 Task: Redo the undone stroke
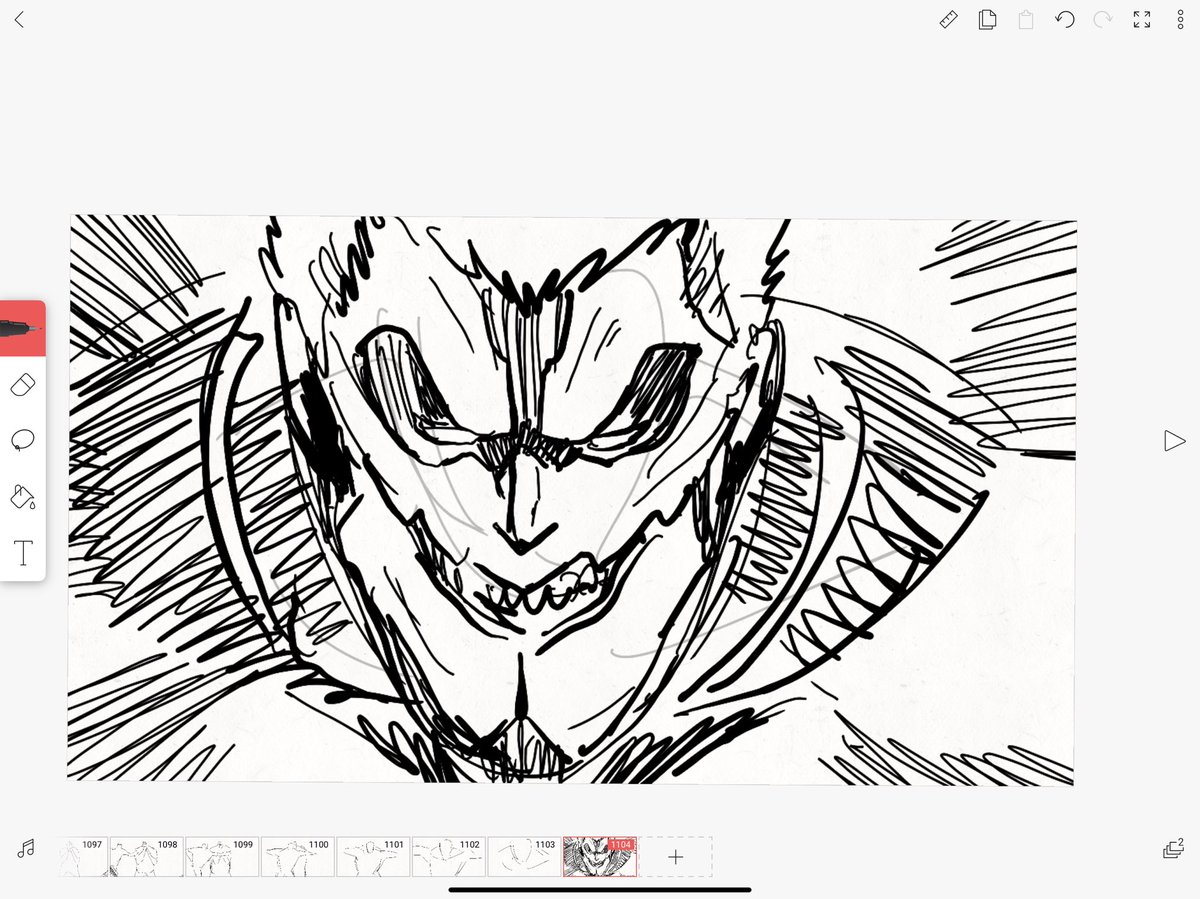1103,20
